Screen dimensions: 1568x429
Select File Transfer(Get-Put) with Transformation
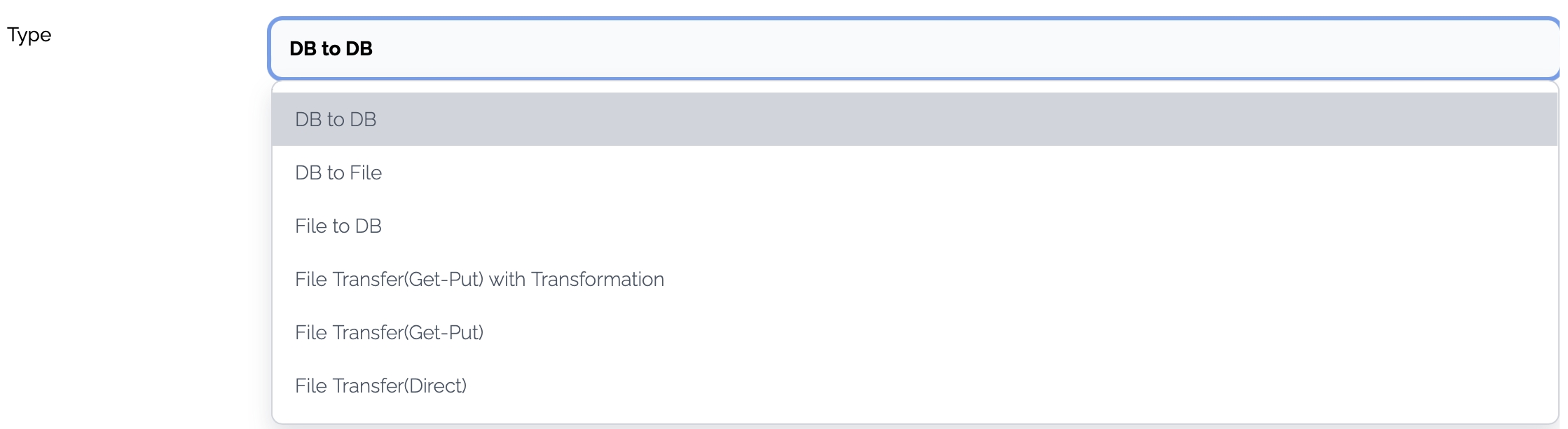click(x=479, y=279)
